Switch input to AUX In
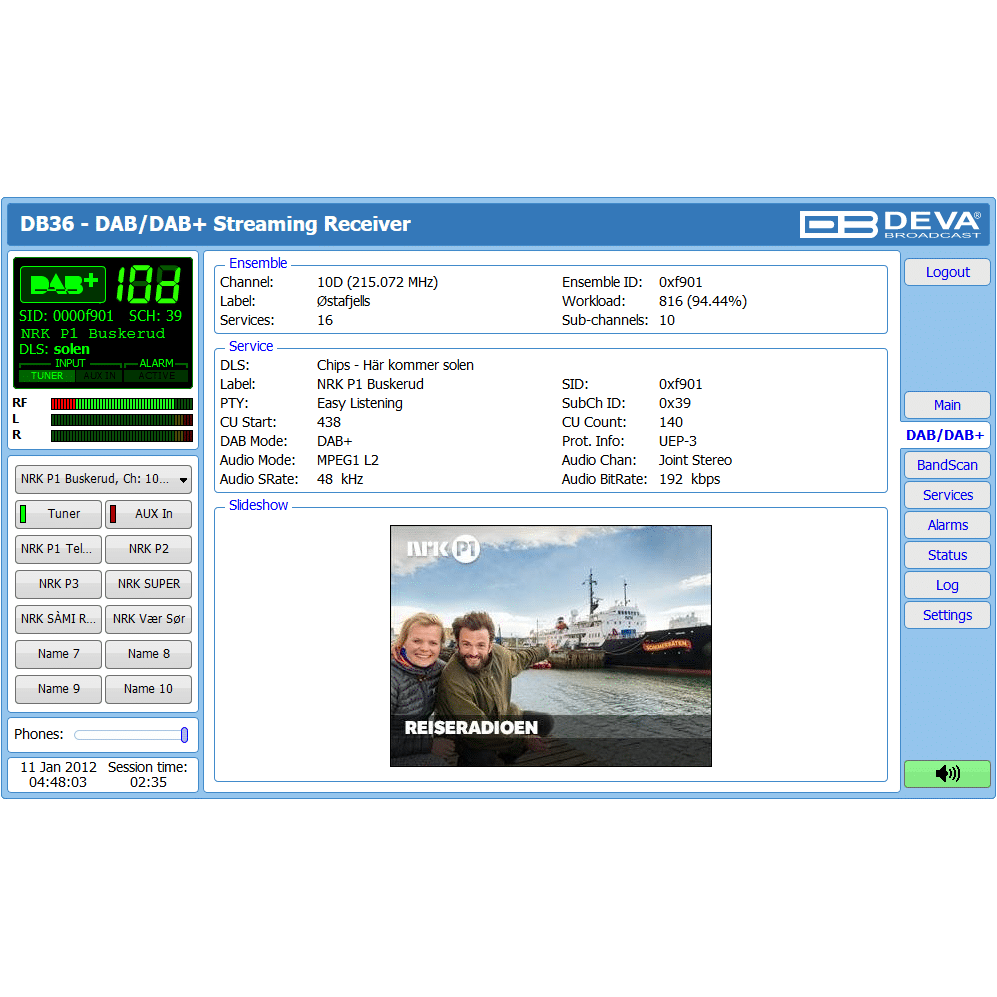The height and width of the screenshot is (997, 997). coord(148,514)
